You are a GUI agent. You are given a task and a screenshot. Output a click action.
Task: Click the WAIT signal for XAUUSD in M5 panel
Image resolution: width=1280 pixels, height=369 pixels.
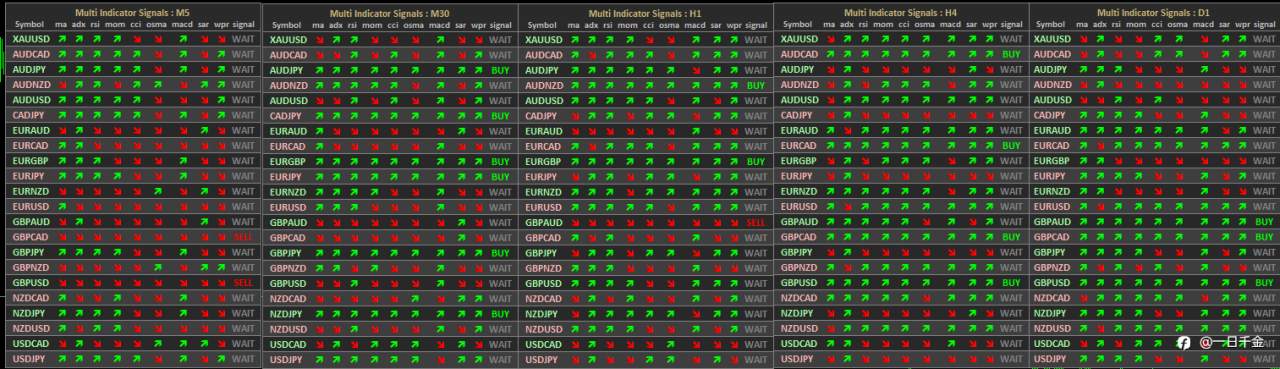(x=243, y=39)
